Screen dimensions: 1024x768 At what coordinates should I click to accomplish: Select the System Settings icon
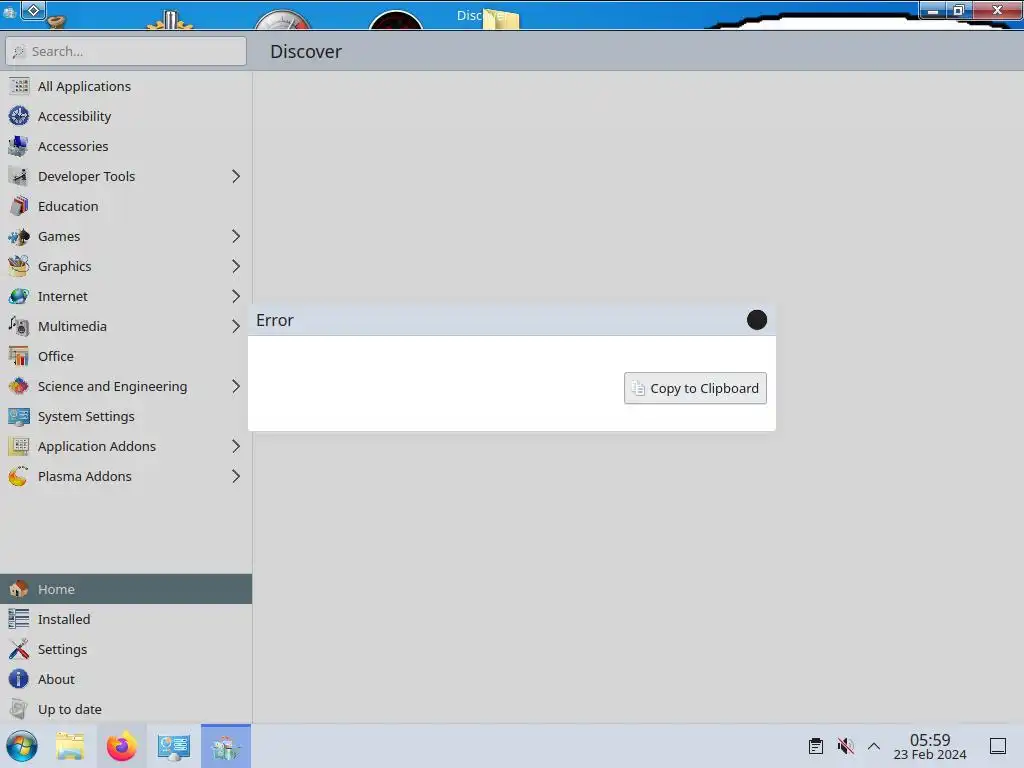(19, 417)
